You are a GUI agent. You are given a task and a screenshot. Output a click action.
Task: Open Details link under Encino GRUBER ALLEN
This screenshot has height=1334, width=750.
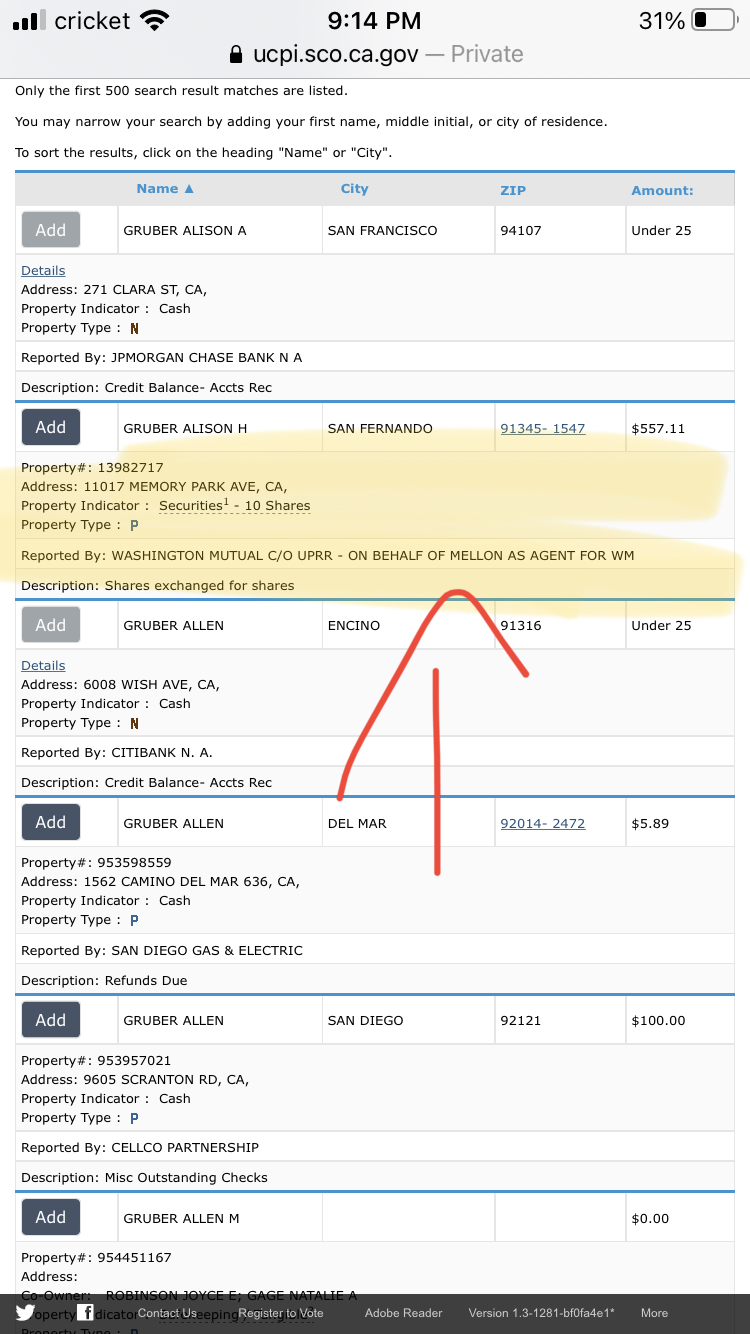point(43,665)
